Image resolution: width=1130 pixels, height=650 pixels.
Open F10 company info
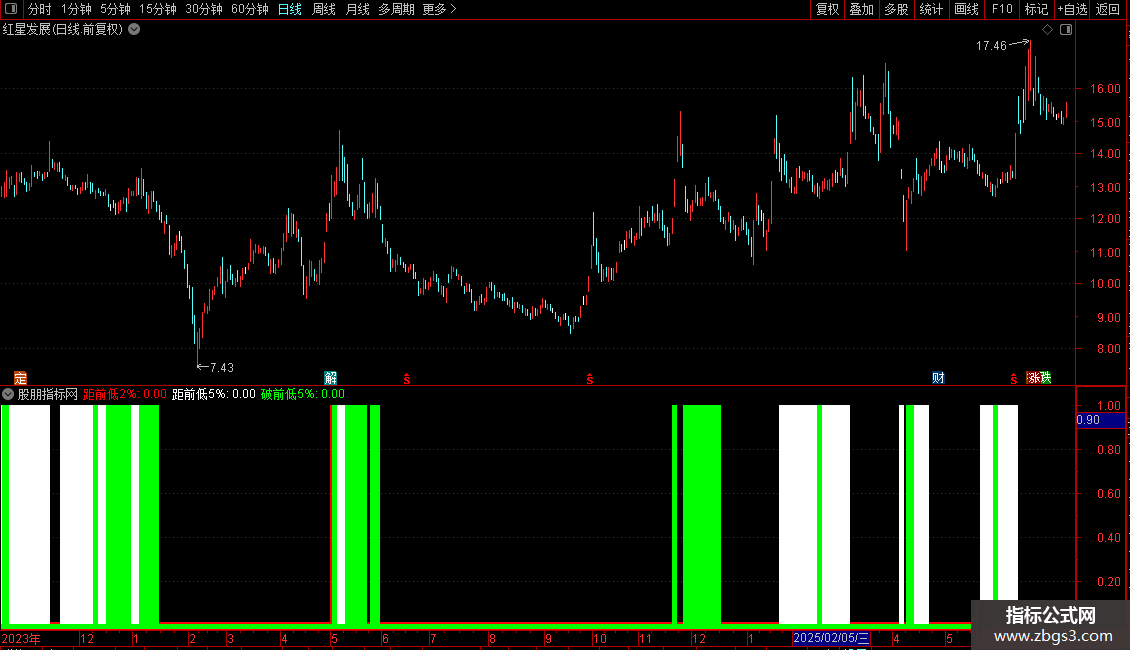(x=1002, y=9)
